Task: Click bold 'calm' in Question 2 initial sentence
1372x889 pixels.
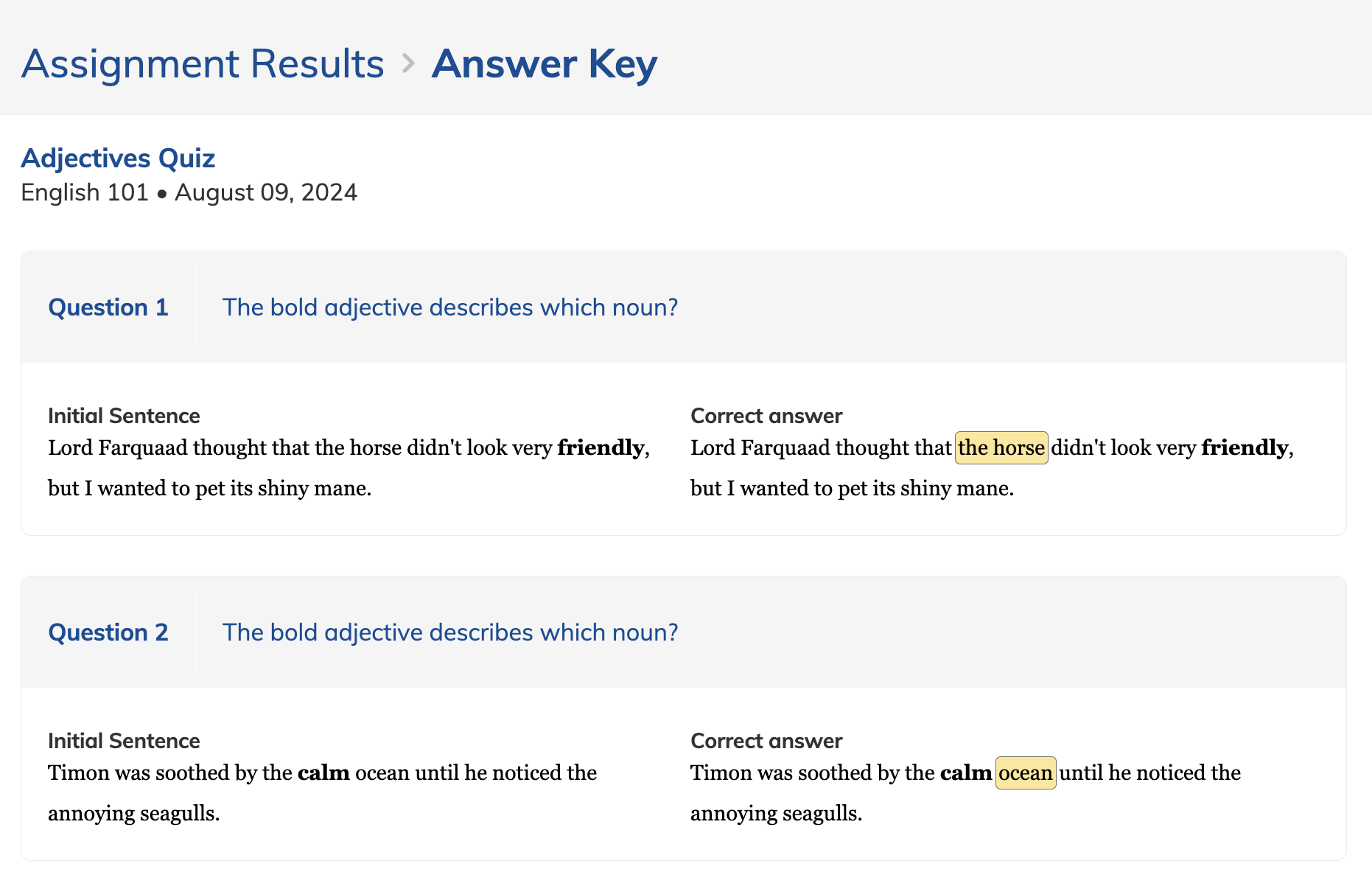Action: point(323,773)
